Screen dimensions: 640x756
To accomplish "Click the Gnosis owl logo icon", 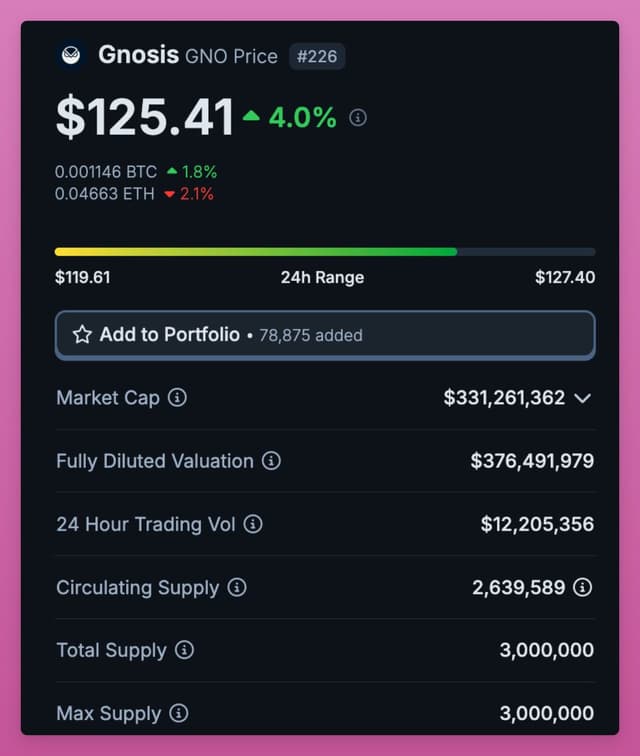I will pos(71,55).
